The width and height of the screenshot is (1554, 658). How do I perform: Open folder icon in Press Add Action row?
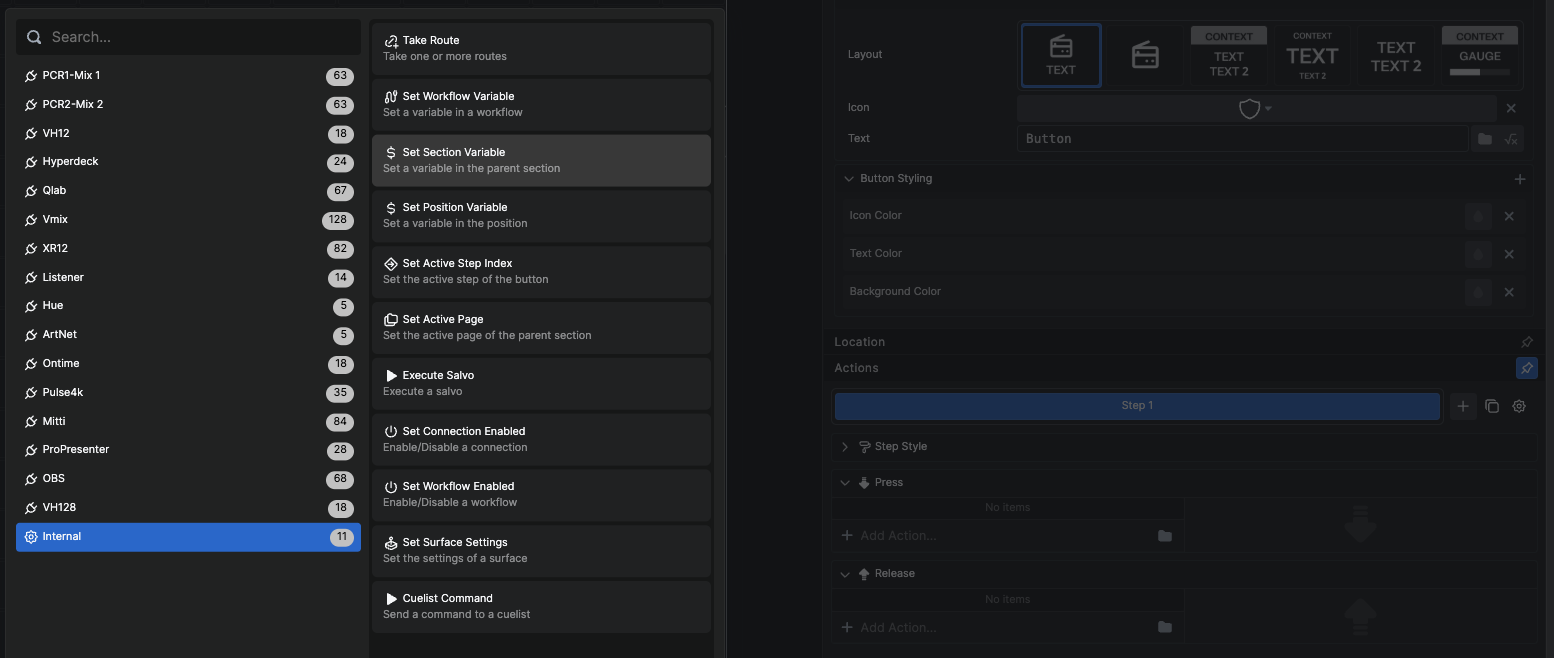(1165, 536)
